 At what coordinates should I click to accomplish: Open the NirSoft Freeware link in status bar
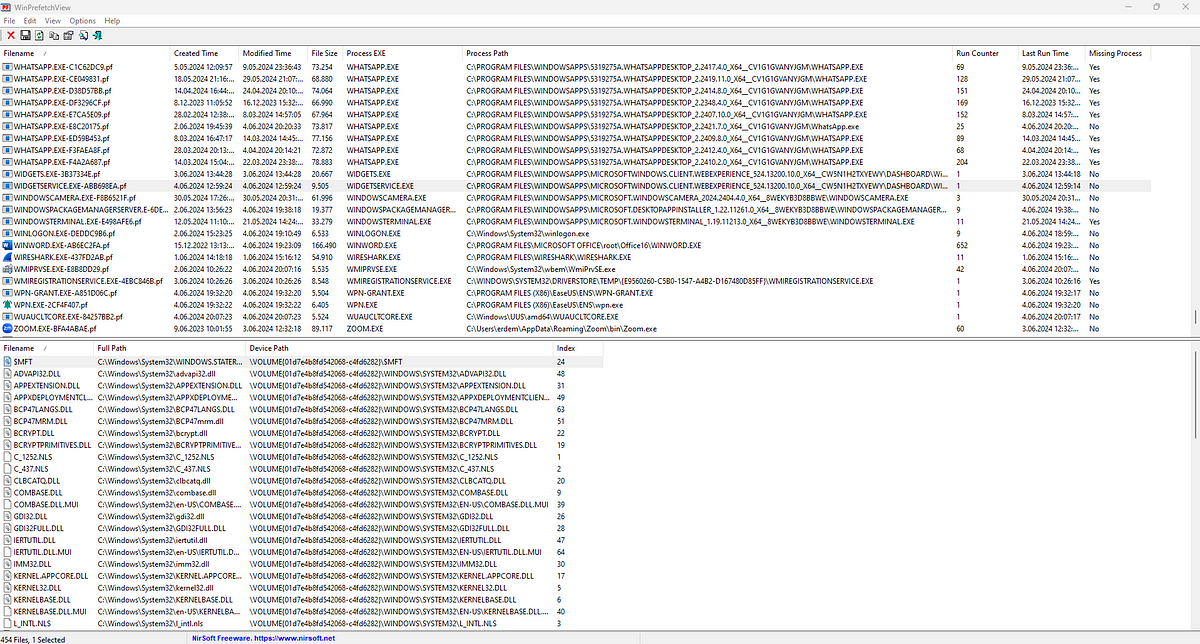(x=263, y=638)
